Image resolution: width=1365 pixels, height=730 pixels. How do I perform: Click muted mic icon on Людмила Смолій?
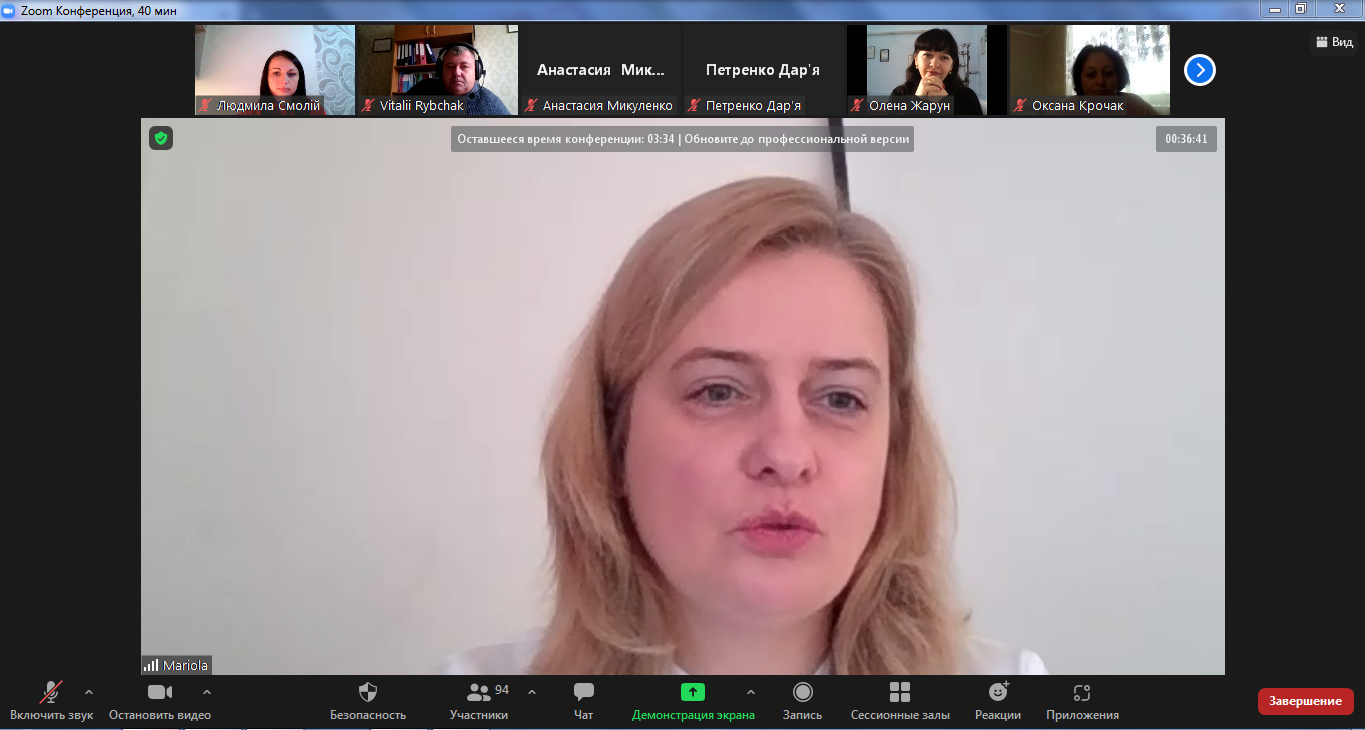tap(206, 105)
